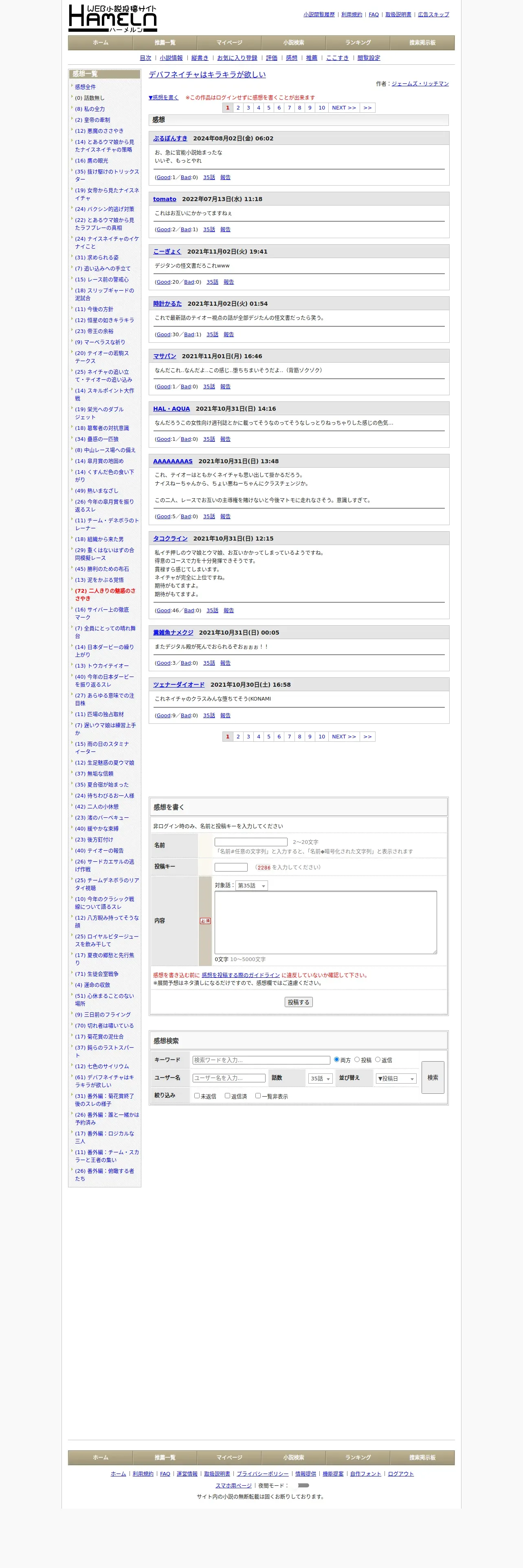Image resolution: width=523 pixels, height=1568 pixels.
Task: Select 感想全件 in sidebar list
Action: 85,87
